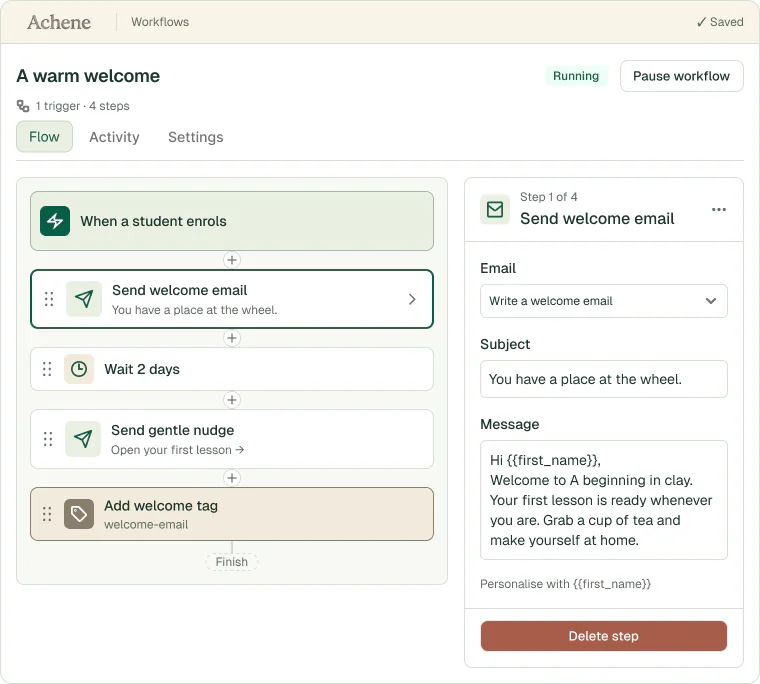The image size is (760, 684).
Task: Select the When a student enrols trigger
Action: click(x=232, y=221)
